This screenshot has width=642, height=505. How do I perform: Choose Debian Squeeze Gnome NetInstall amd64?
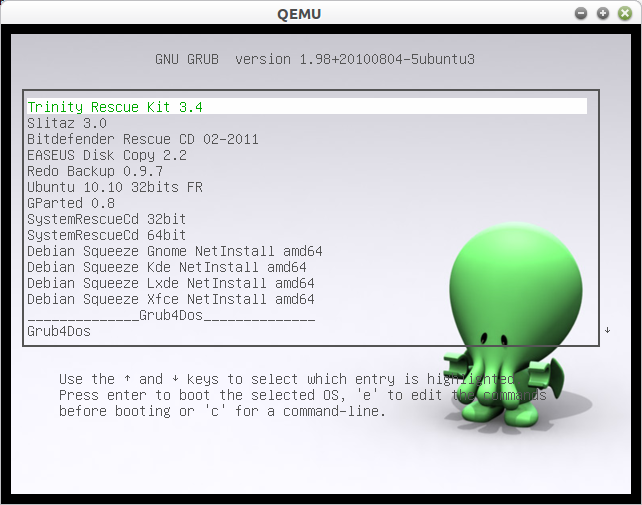pos(175,251)
